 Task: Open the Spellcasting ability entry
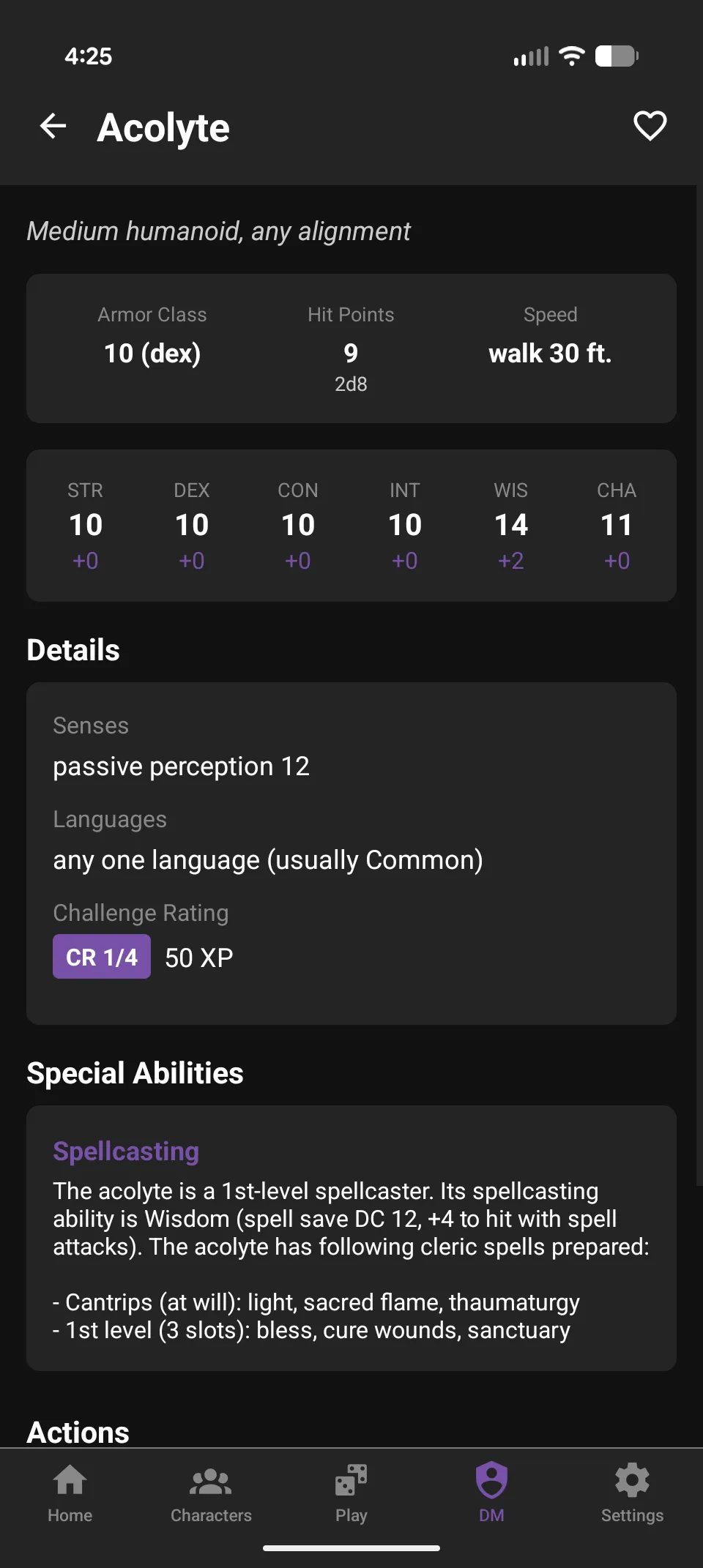pyautogui.click(x=125, y=1151)
